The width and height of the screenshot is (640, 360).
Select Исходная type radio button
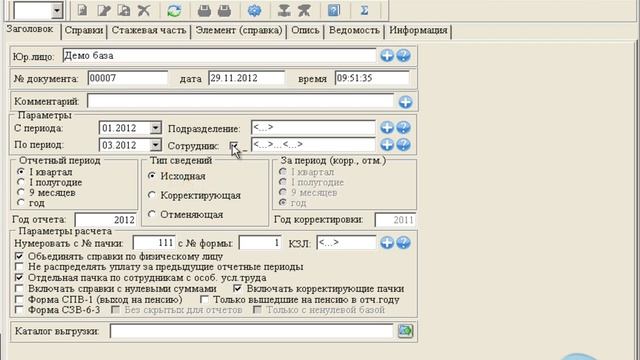point(152,176)
